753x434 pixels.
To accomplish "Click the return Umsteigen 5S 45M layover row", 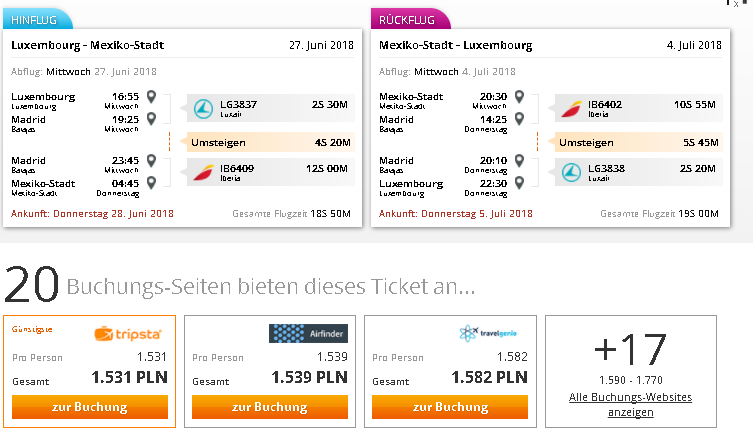I will (x=639, y=142).
